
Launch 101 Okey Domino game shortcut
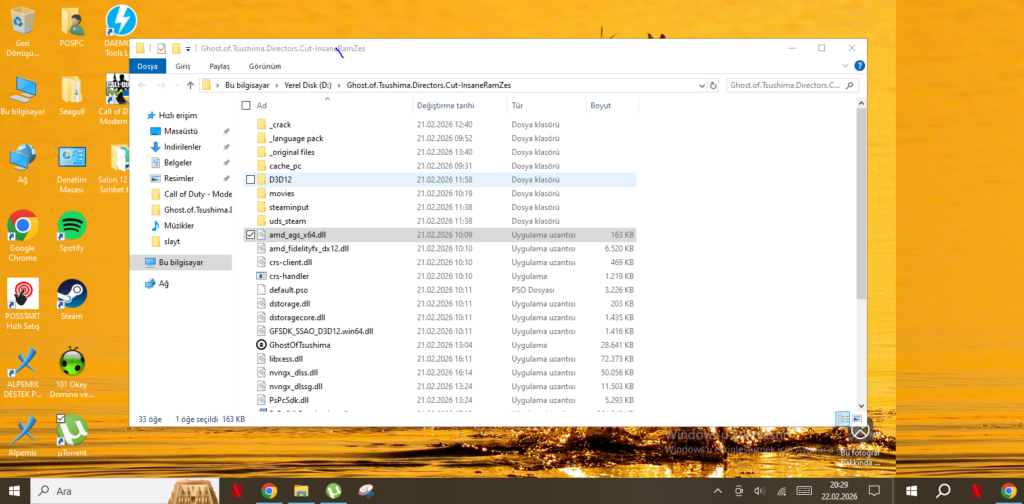click(72, 372)
